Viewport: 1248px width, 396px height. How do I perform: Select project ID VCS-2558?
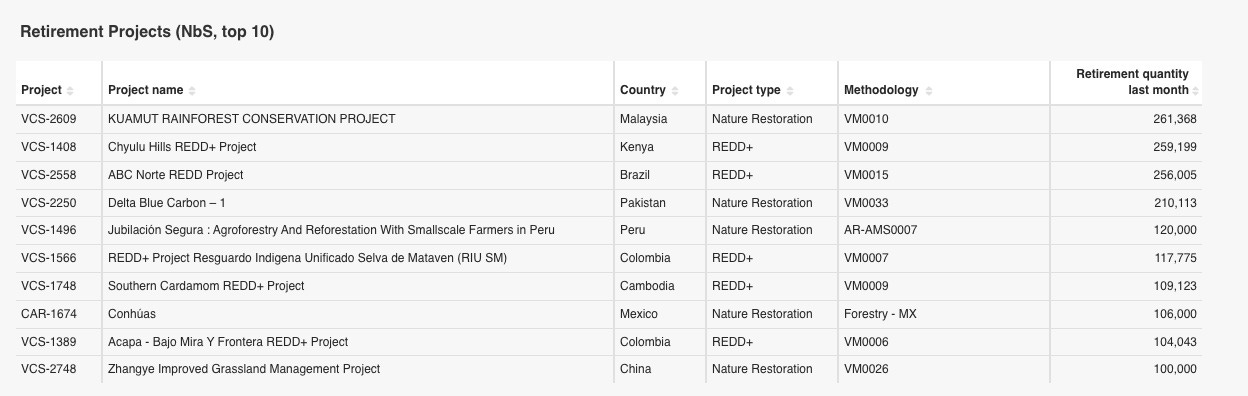pos(49,175)
